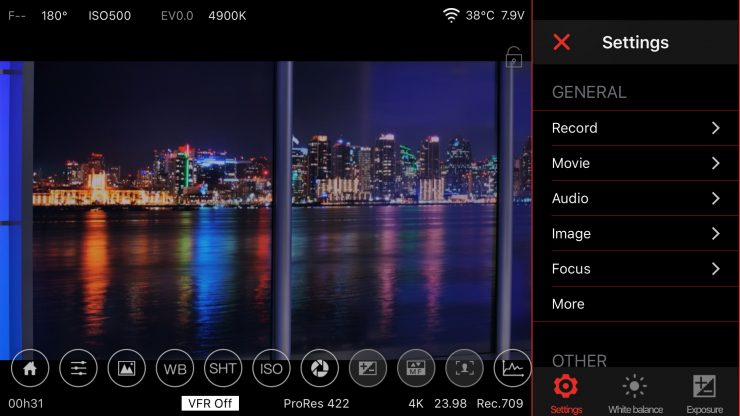
Task: Toggle the screen lock padlock icon
Action: point(513,57)
